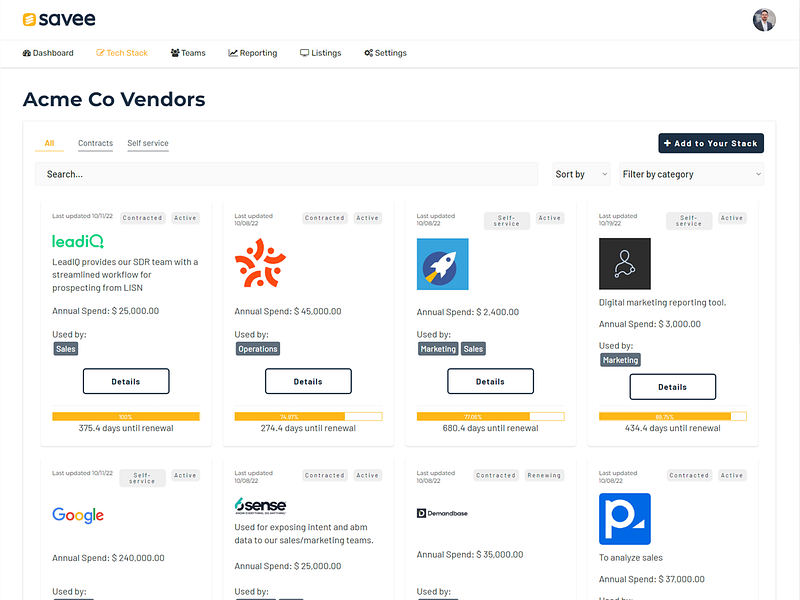800x600 pixels.
Task: Click the Active badge on LeadIQ card
Action: coord(185,218)
